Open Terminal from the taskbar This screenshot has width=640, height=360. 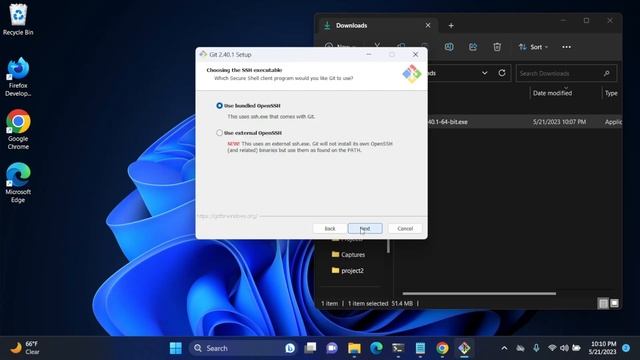(398, 348)
